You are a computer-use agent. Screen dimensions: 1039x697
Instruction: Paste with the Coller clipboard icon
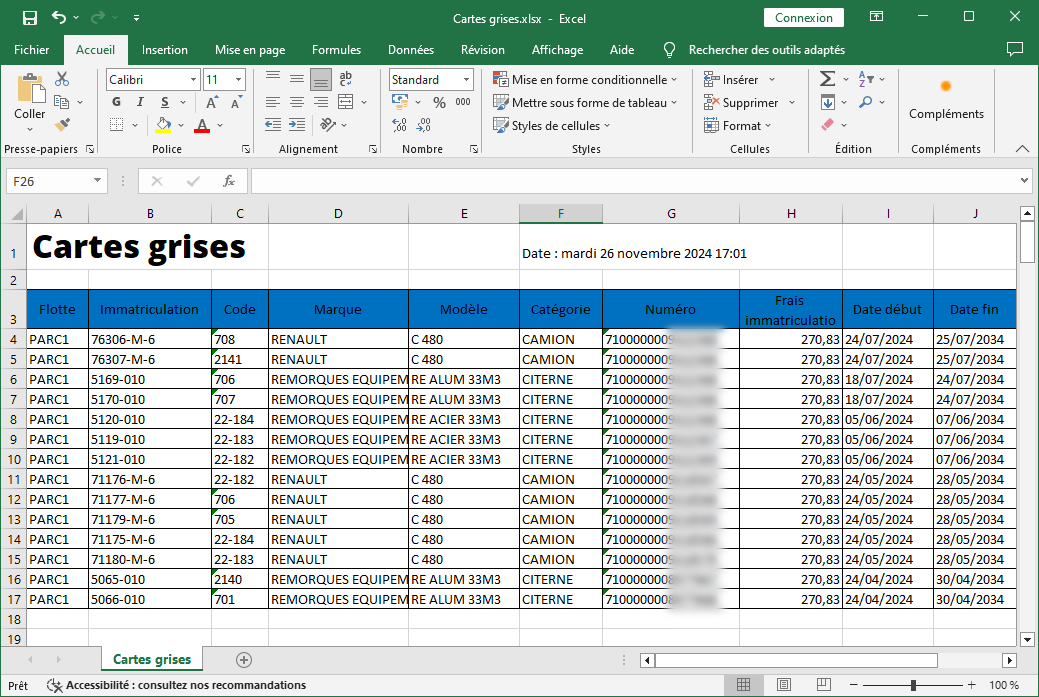(x=30, y=90)
